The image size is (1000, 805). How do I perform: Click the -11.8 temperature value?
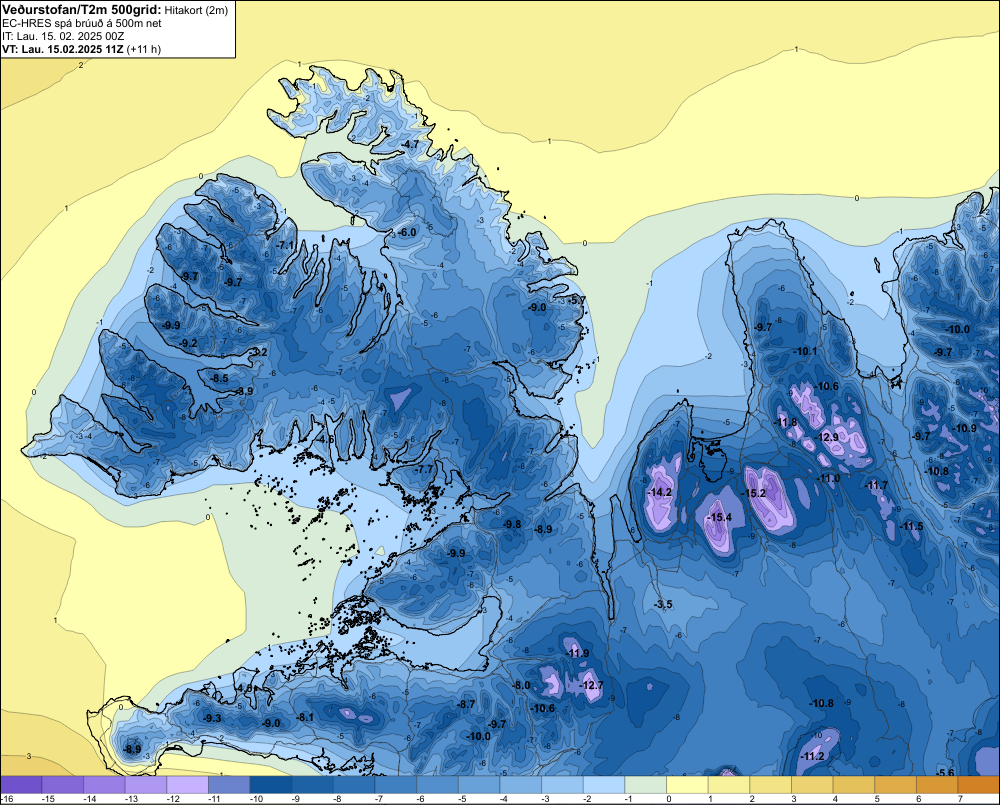click(786, 422)
